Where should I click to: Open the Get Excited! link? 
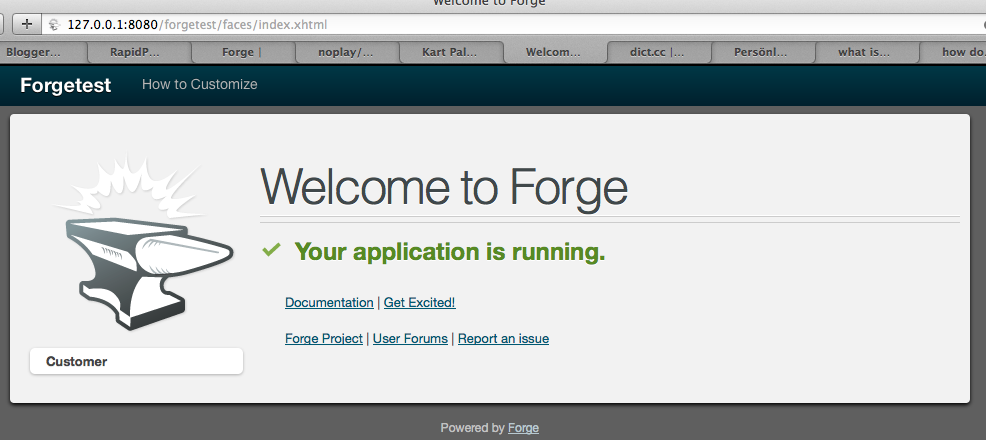pos(419,302)
